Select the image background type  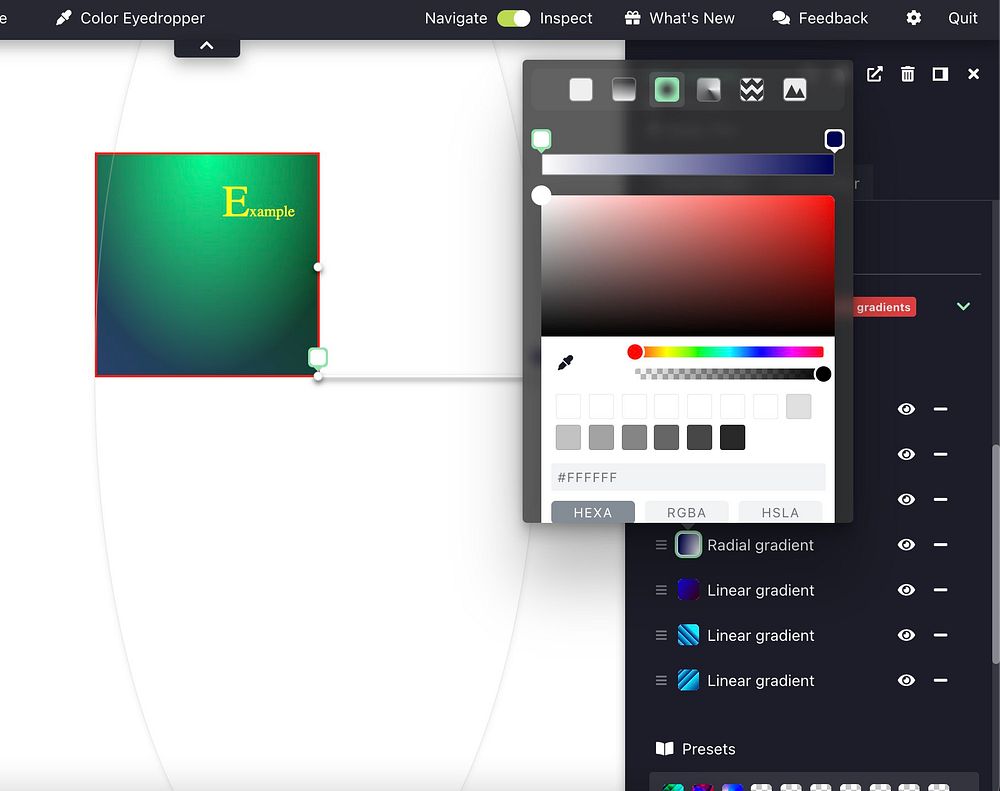pos(795,89)
